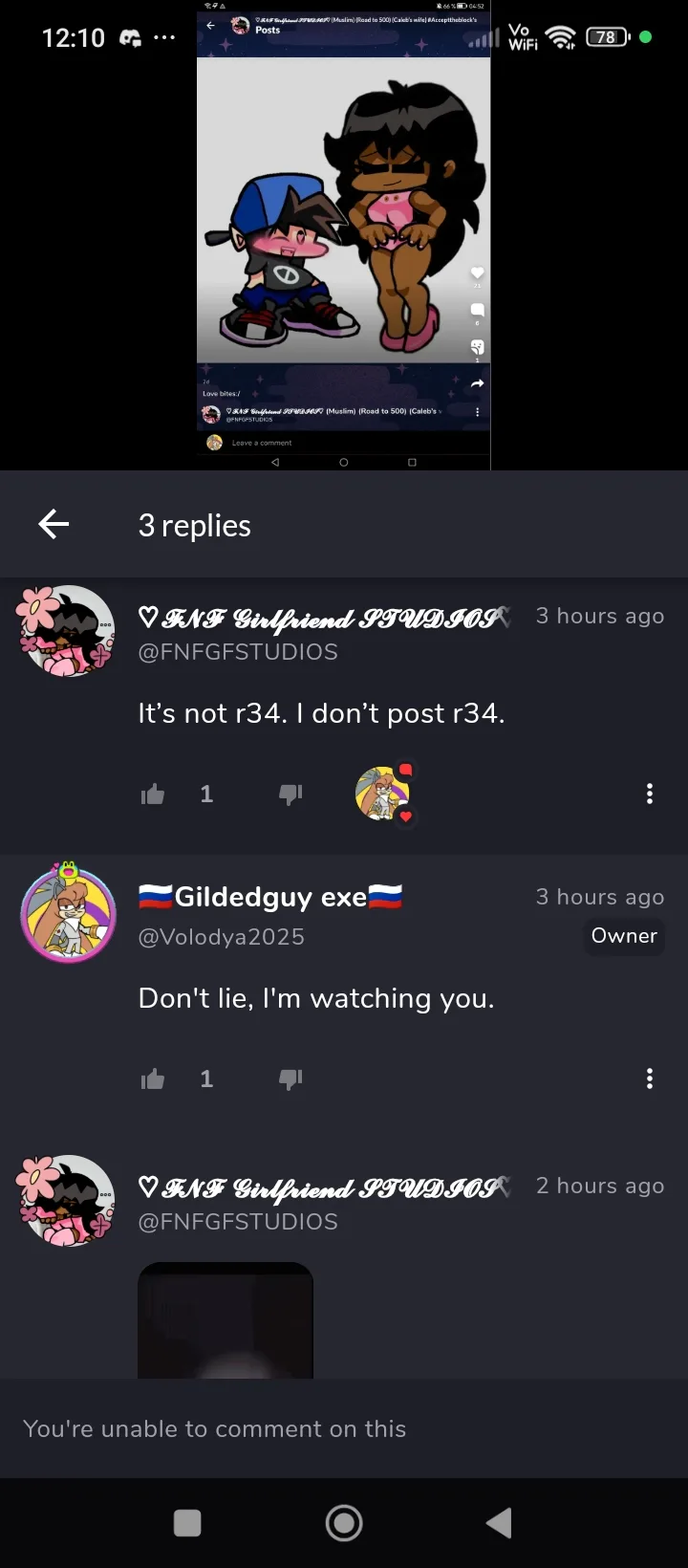Open Gildedguy exe's profile avatar

(68, 912)
